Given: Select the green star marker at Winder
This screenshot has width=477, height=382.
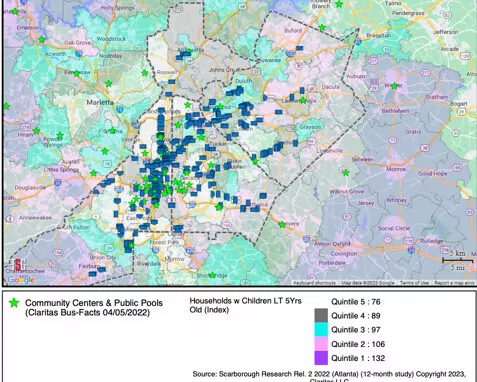Looking at the screenshot, I should 394,86.
